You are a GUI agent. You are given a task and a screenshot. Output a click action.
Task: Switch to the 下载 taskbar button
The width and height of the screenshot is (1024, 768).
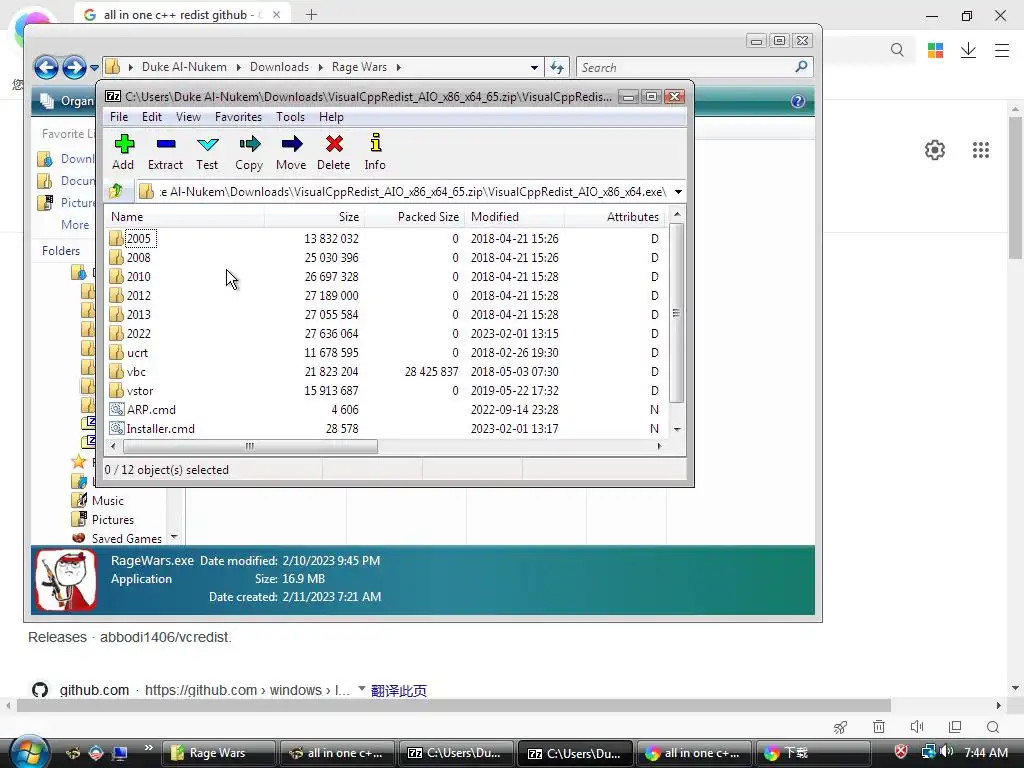tap(814, 753)
